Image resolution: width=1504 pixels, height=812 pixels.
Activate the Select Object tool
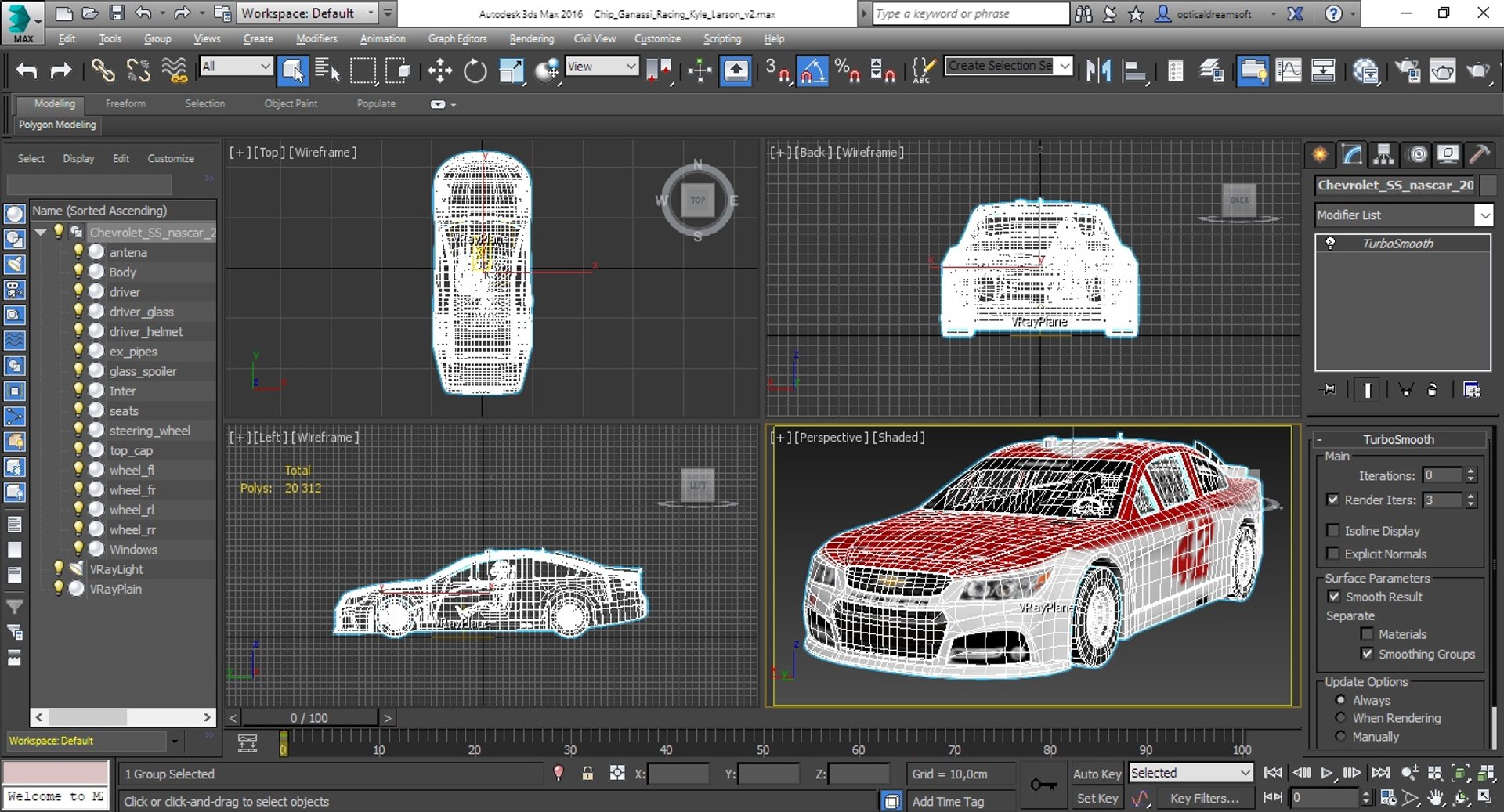tap(293, 70)
